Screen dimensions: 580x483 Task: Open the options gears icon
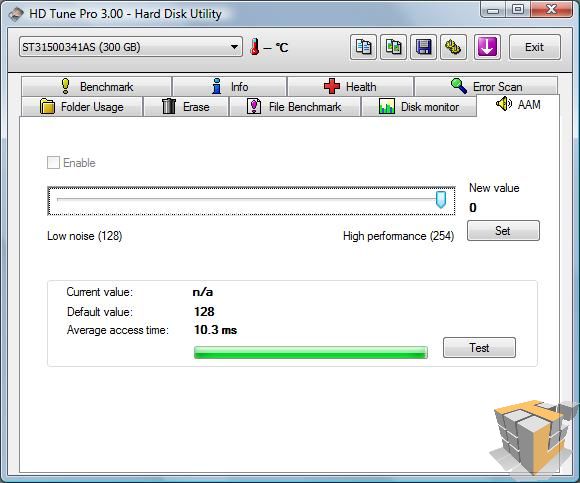click(x=453, y=47)
